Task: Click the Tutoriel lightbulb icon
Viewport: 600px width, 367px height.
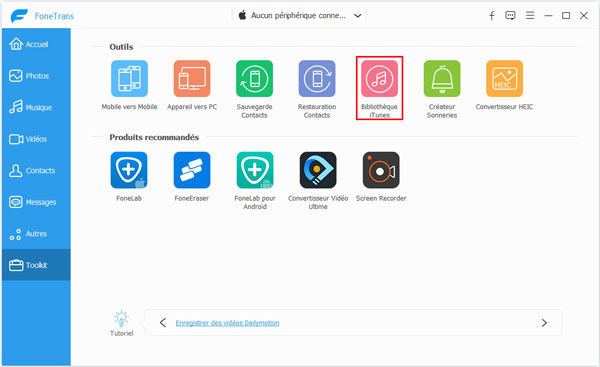Action: [121, 318]
